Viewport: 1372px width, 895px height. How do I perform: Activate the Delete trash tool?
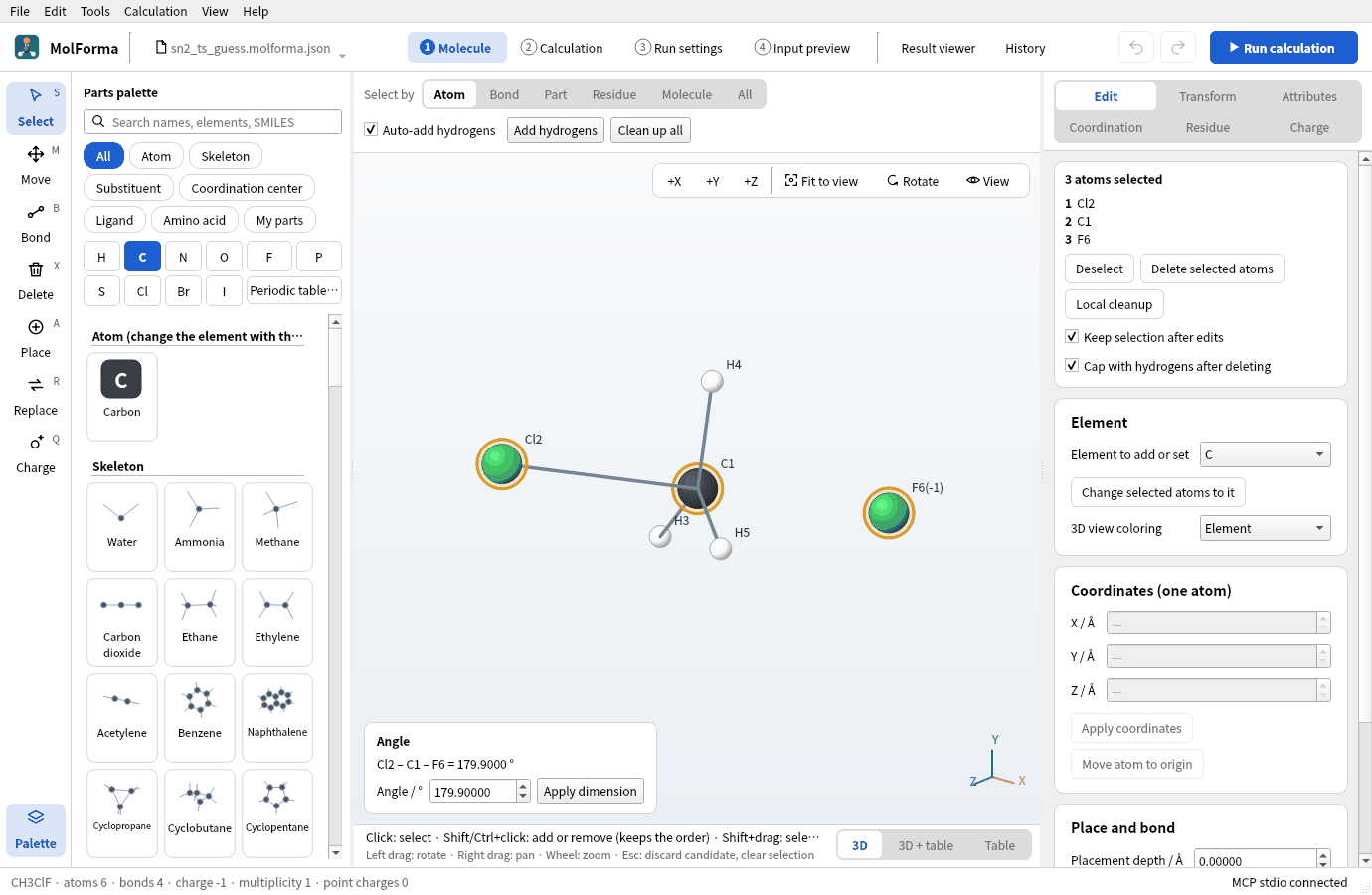36,280
